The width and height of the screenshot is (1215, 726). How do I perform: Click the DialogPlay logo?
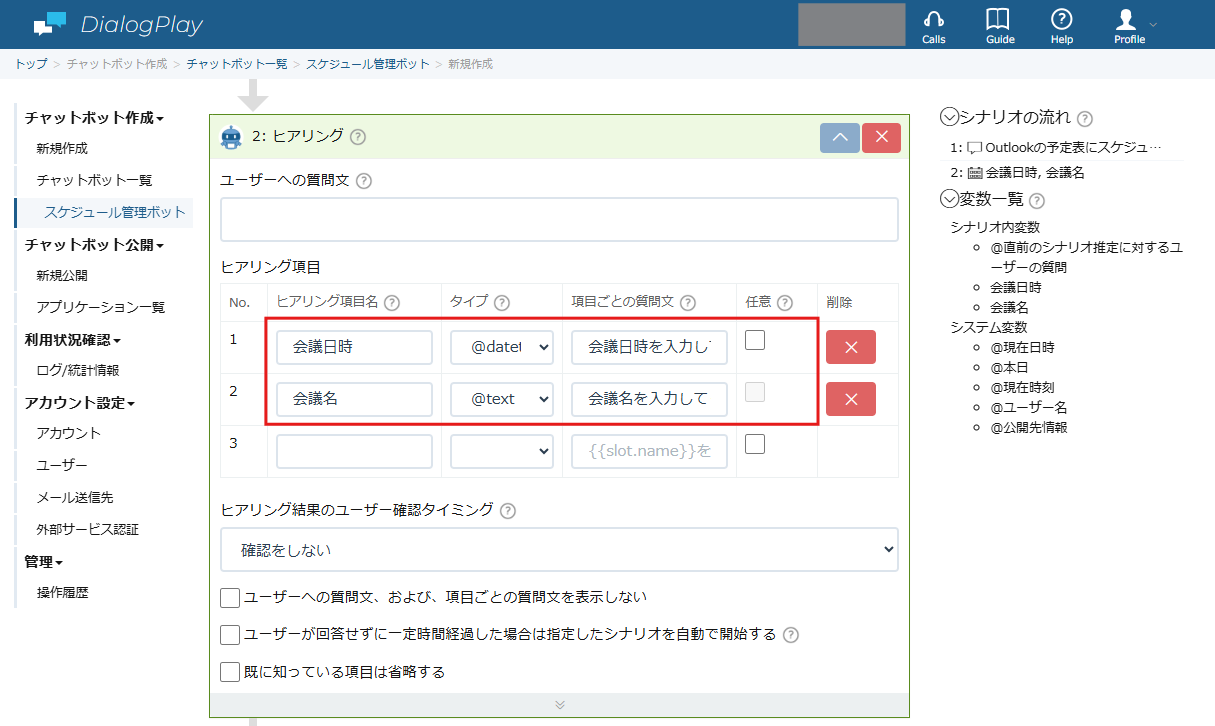click(x=117, y=25)
